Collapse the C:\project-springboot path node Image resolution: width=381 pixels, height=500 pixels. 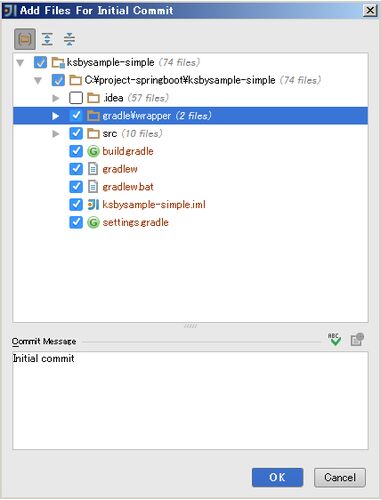point(38,80)
